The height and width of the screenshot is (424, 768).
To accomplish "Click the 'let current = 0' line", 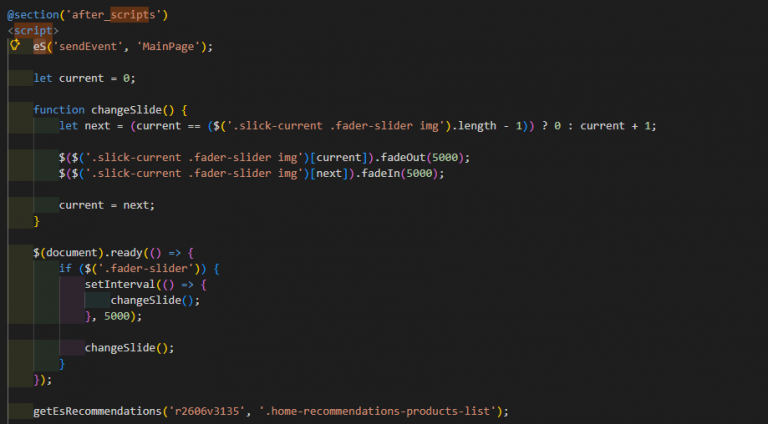I will (84, 78).
